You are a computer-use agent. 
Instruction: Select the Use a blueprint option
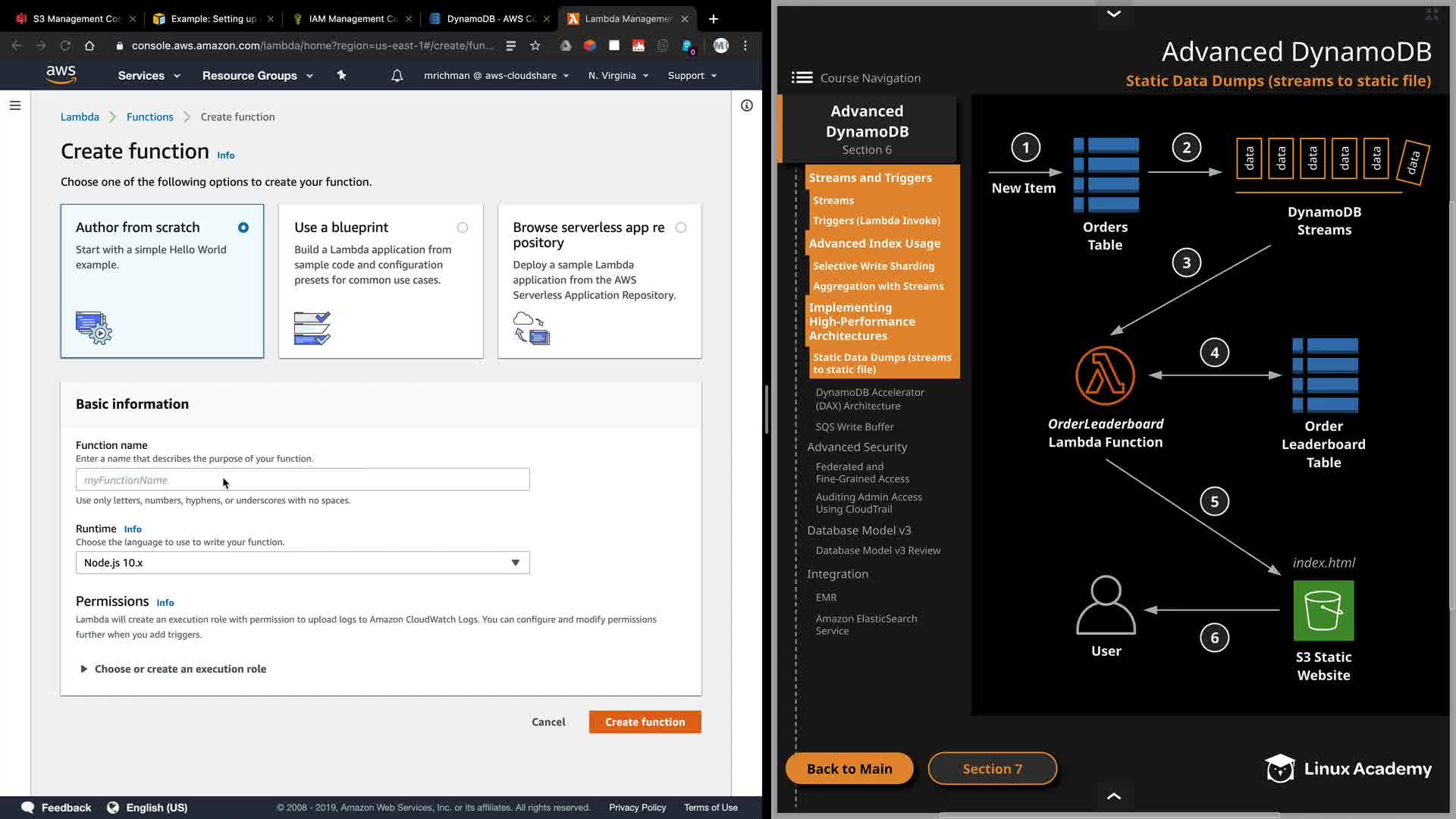[x=463, y=227]
